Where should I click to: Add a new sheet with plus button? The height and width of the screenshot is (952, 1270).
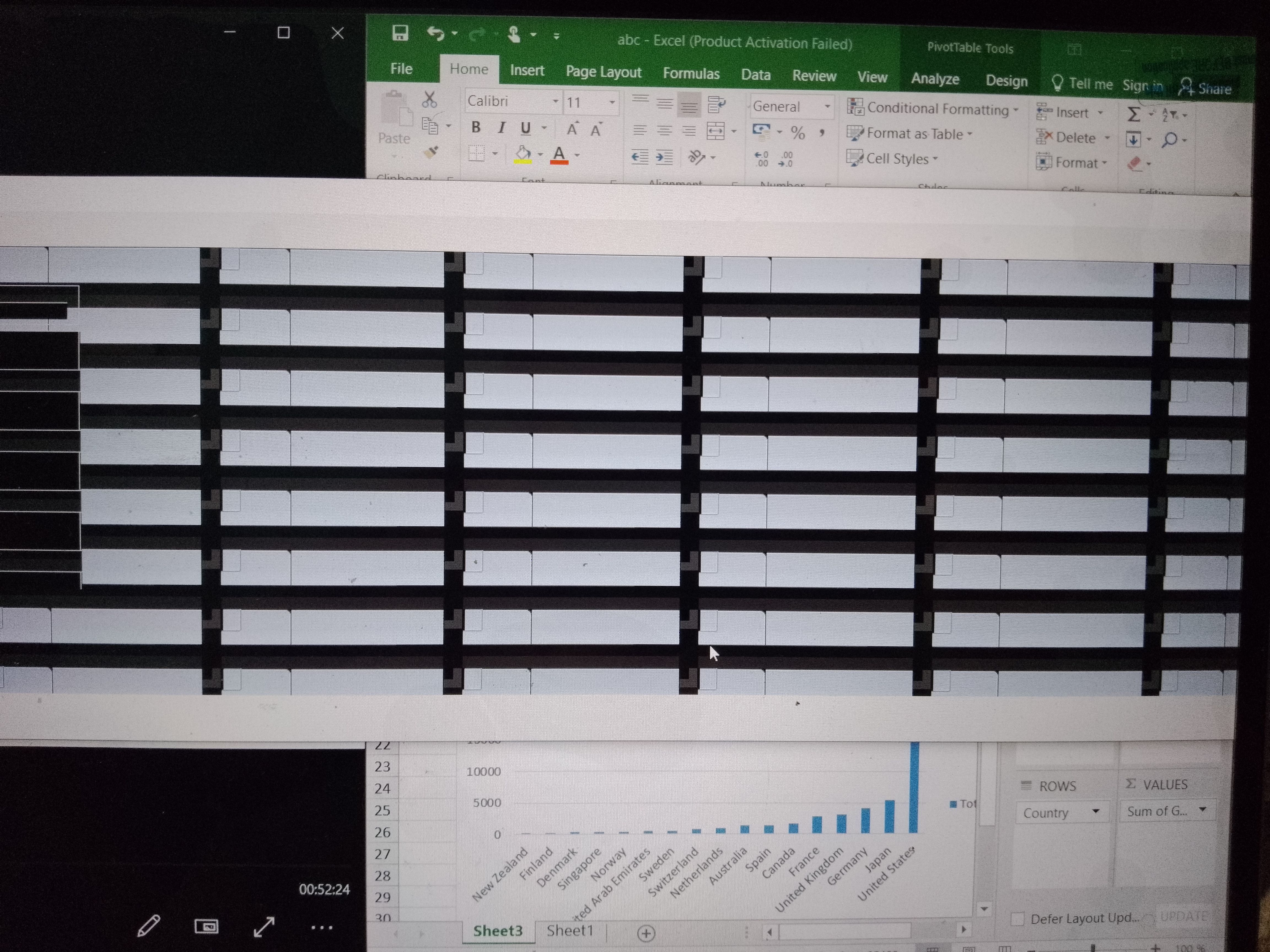[646, 934]
